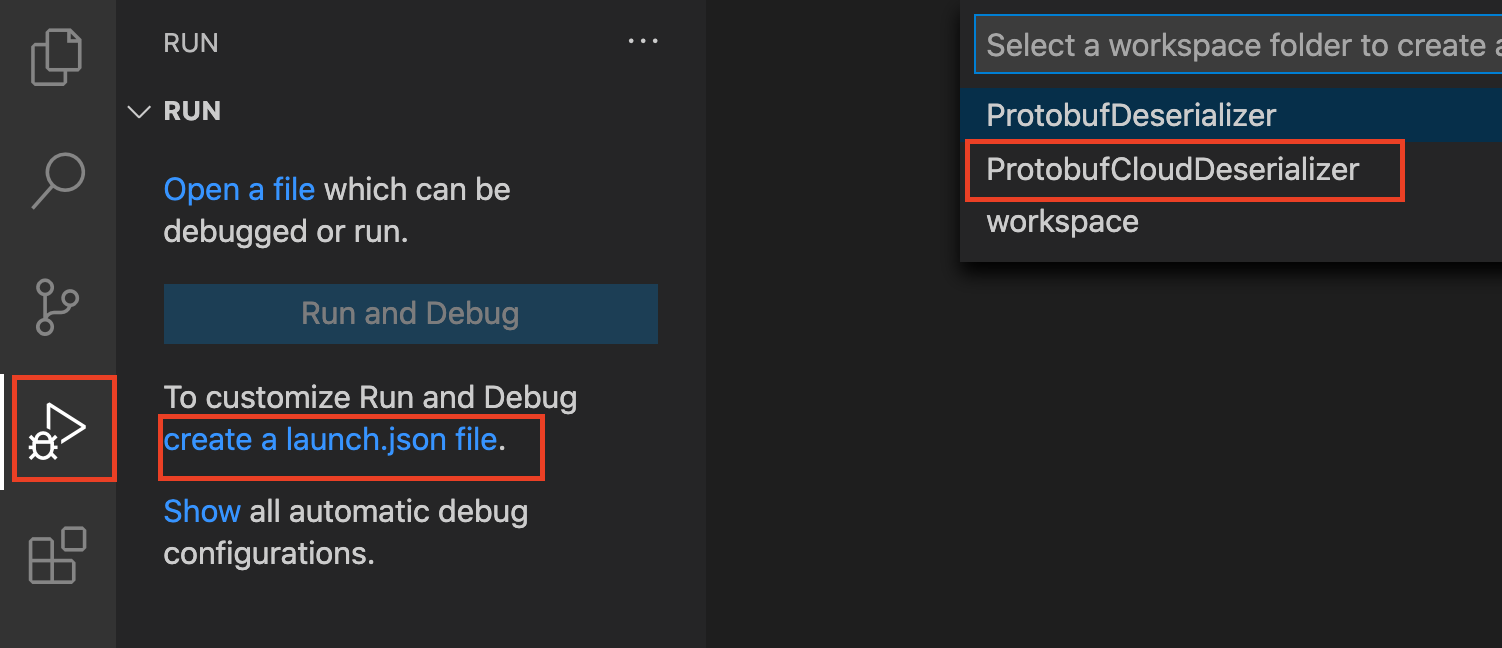Select the Run and Debug bug-play icon

(x=57, y=430)
